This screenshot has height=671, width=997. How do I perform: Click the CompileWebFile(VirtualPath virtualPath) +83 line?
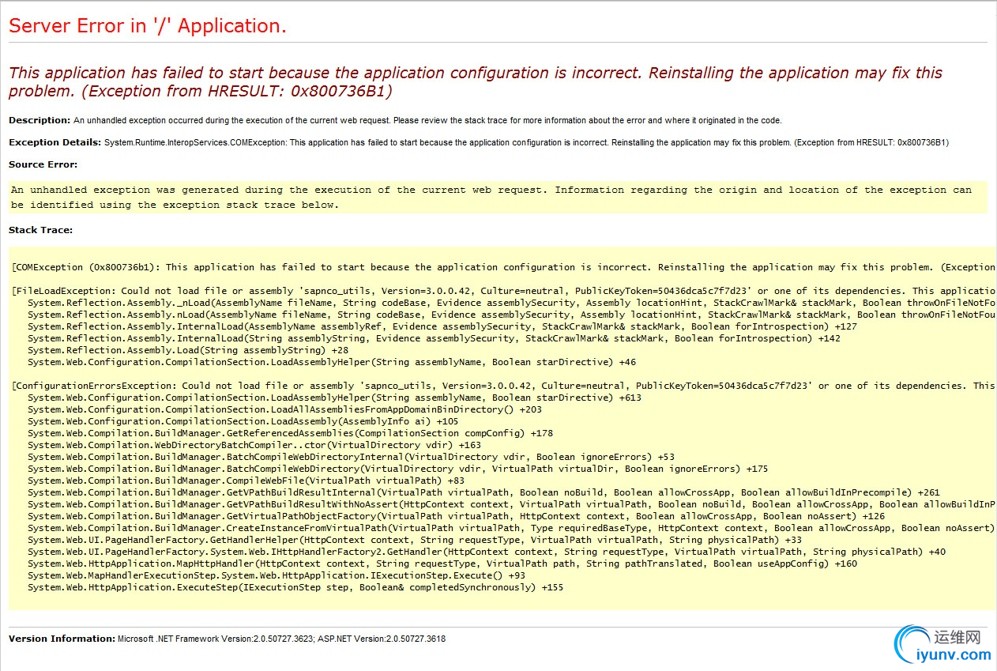246,480
